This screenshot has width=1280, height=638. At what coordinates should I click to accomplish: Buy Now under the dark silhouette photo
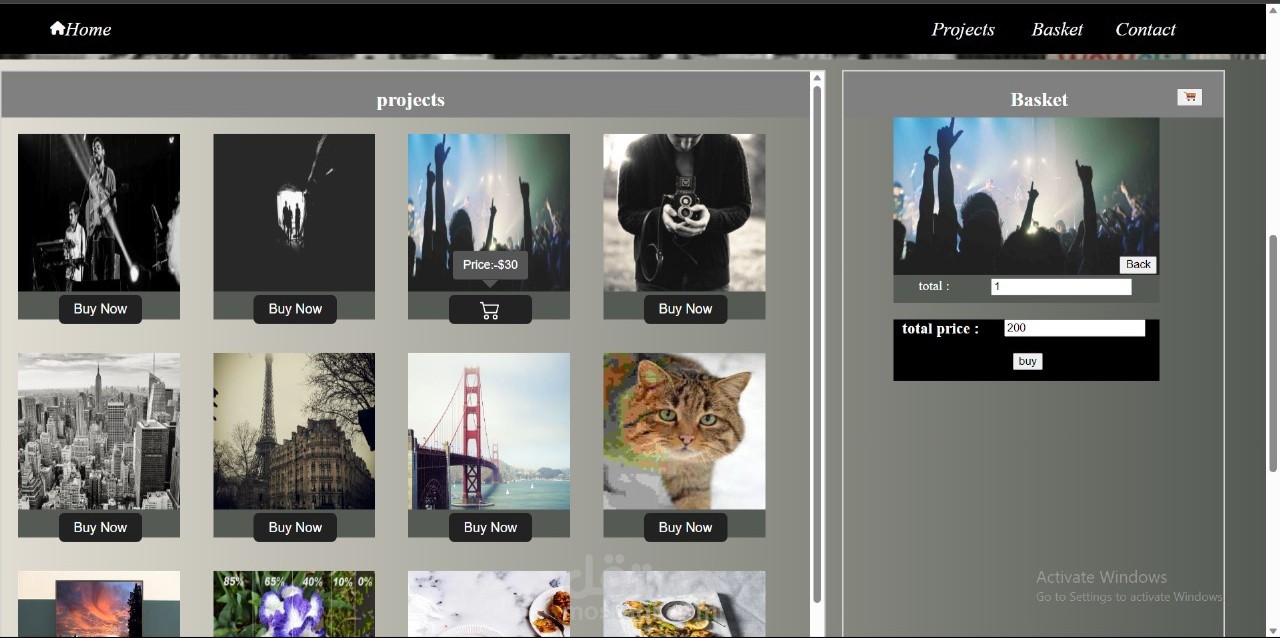pyautogui.click(x=295, y=309)
